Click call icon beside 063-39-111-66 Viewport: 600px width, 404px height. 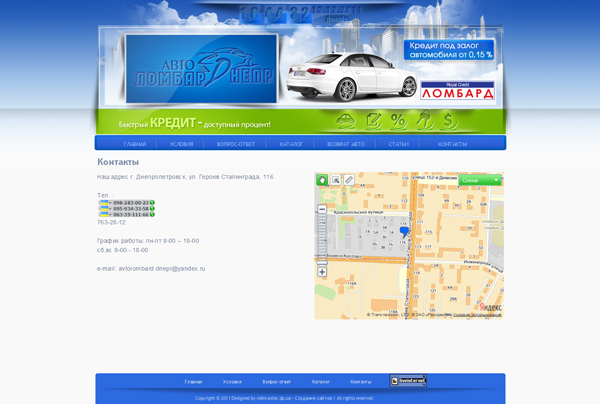(x=152, y=215)
